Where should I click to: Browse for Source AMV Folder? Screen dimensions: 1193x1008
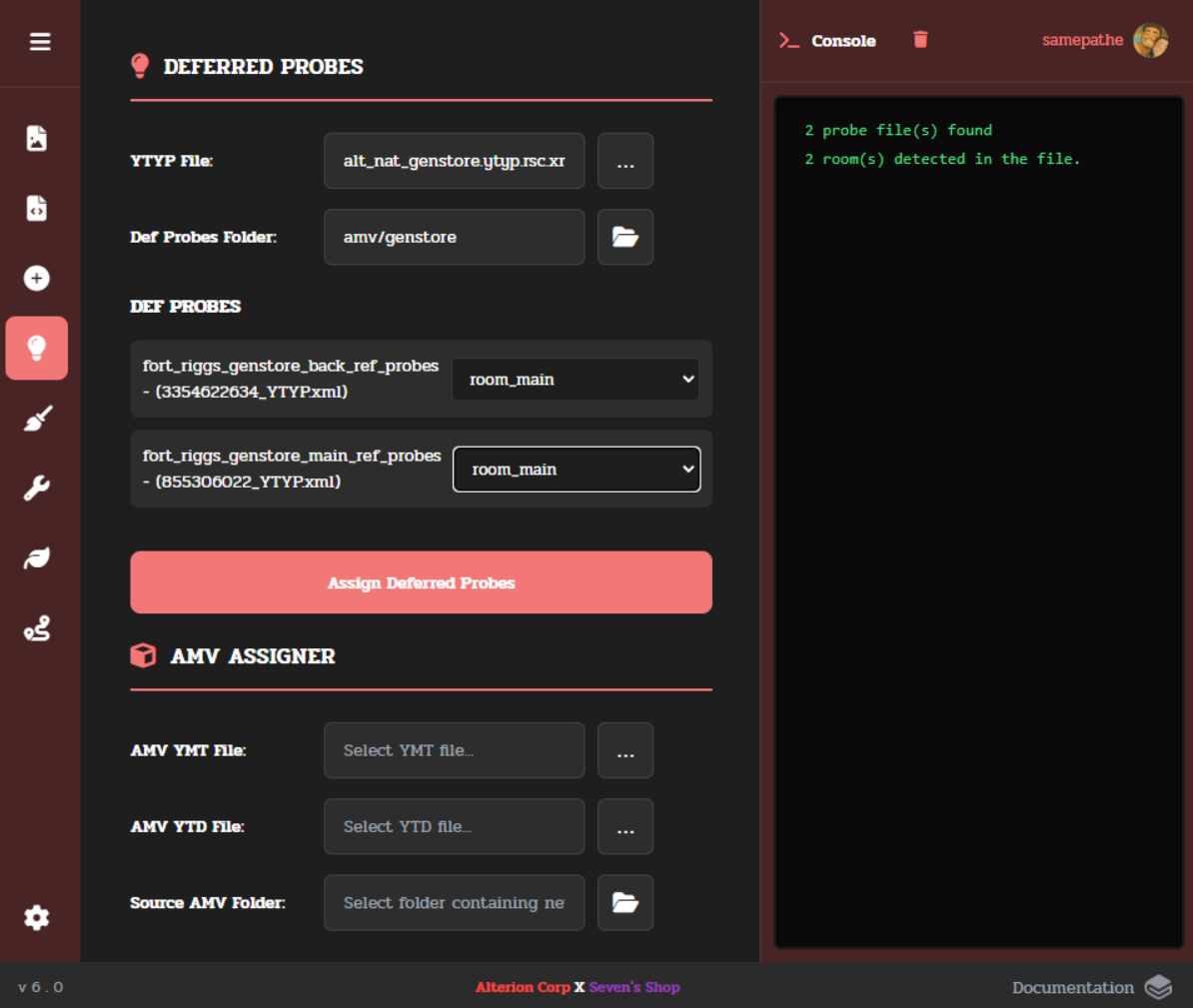(625, 902)
